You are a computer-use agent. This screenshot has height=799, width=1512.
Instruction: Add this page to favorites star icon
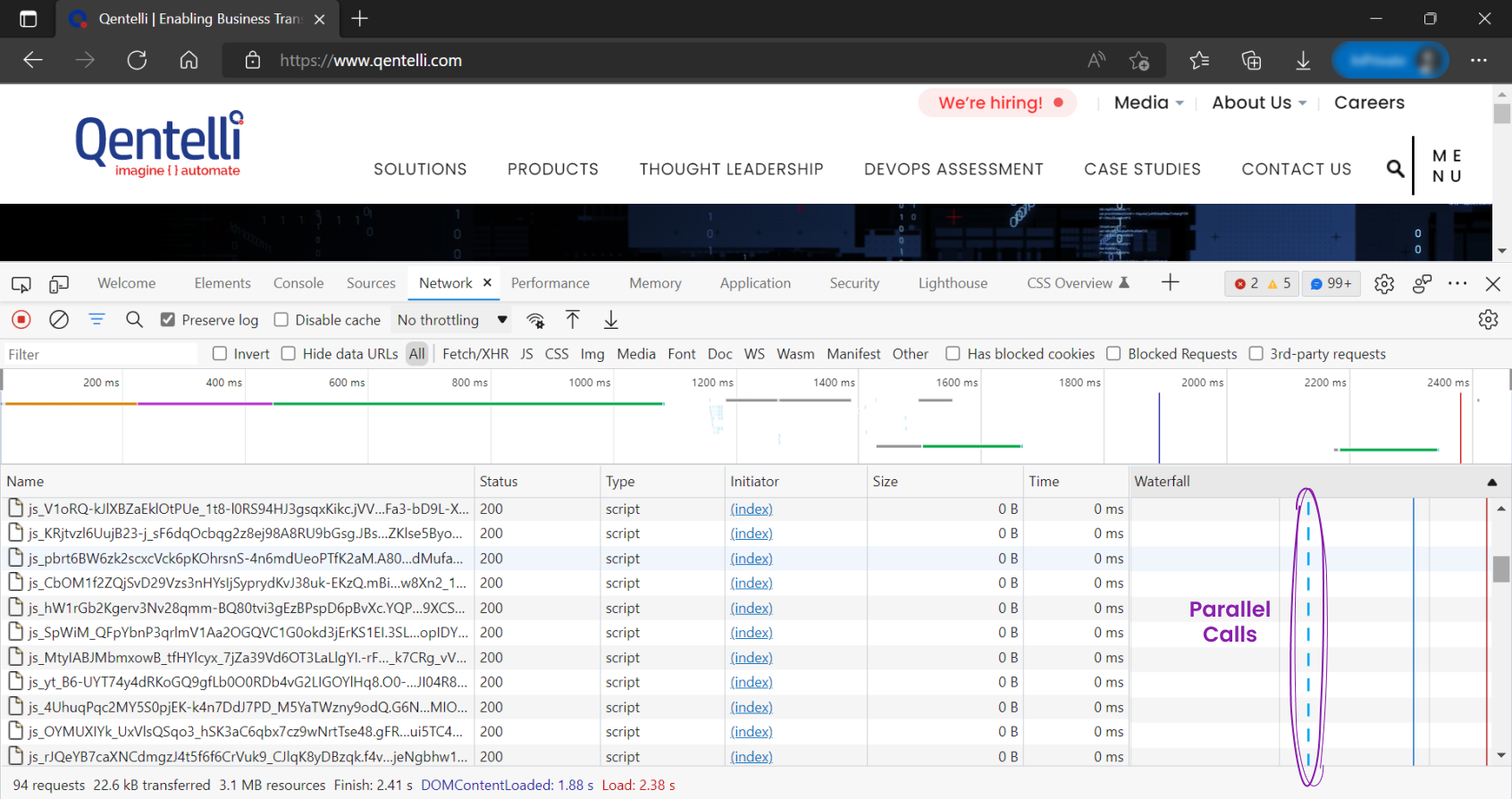(x=1139, y=60)
